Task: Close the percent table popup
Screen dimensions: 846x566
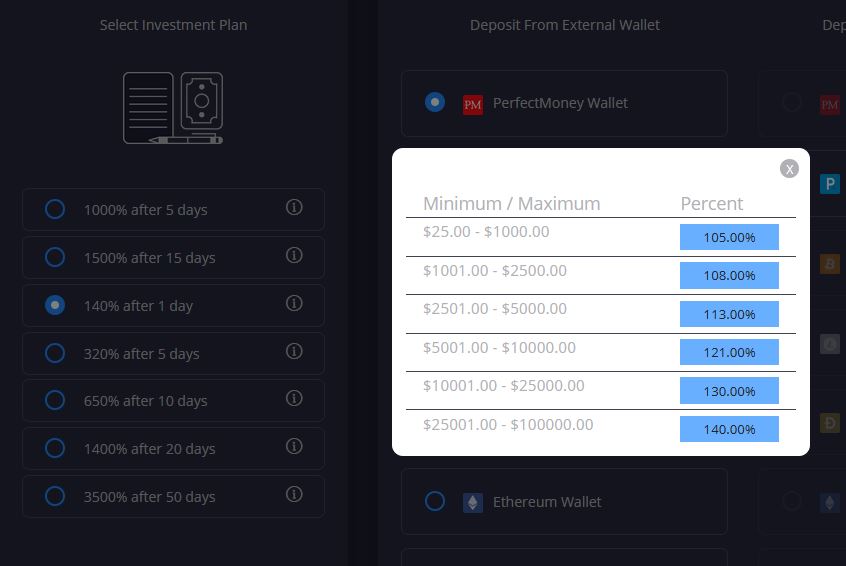Action: pyautogui.click(x=789, y=168)
